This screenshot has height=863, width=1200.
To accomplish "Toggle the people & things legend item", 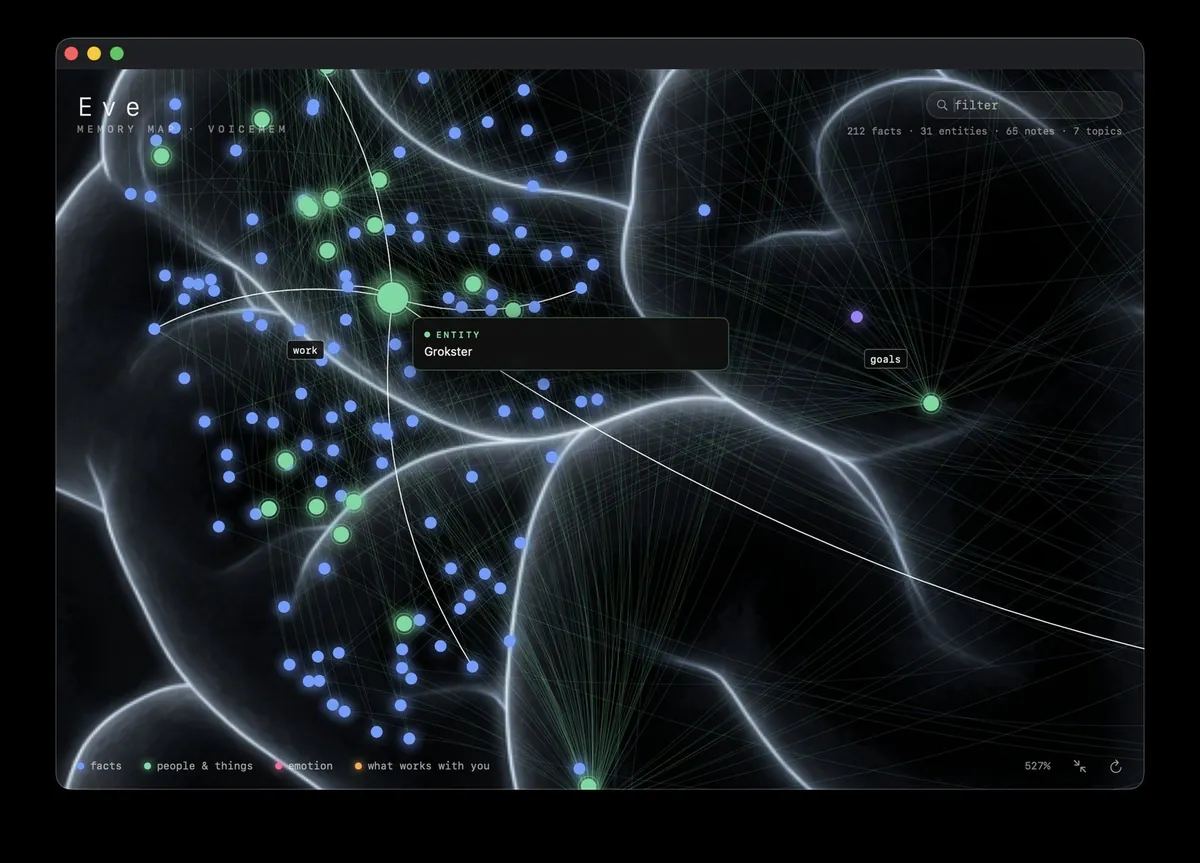I will point(198,766).
